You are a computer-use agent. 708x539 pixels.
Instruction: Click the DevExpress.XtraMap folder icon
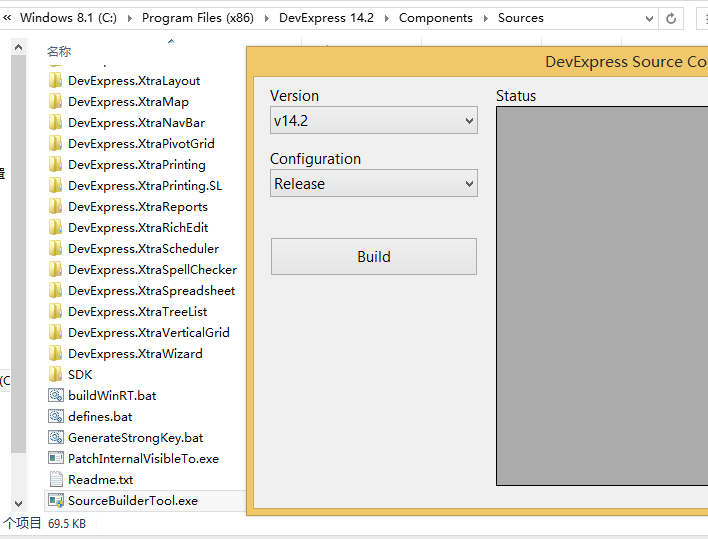click(56, 102)
